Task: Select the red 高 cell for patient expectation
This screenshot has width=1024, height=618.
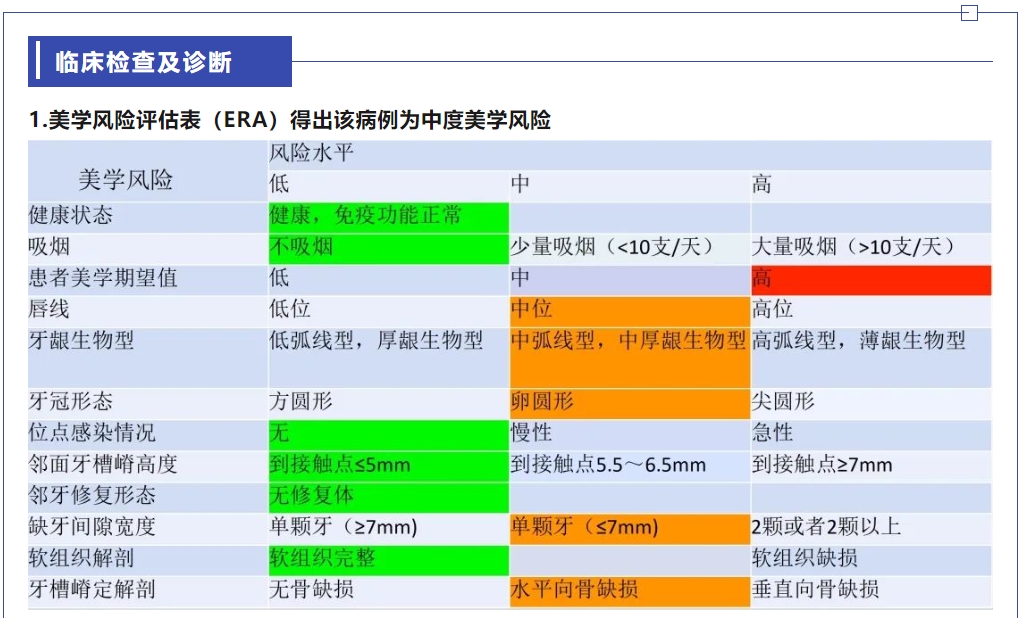Action: [870, 279]
